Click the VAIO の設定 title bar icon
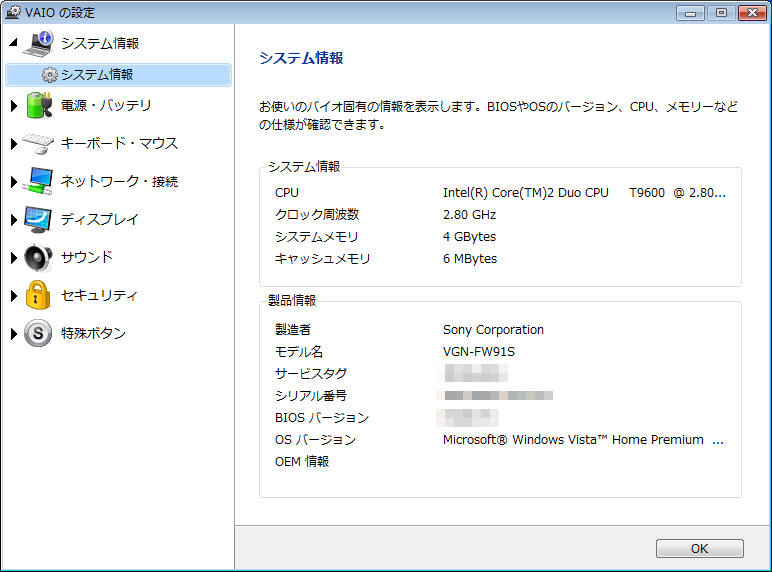The width and height of the screenshot is (772, 572). 13,12
